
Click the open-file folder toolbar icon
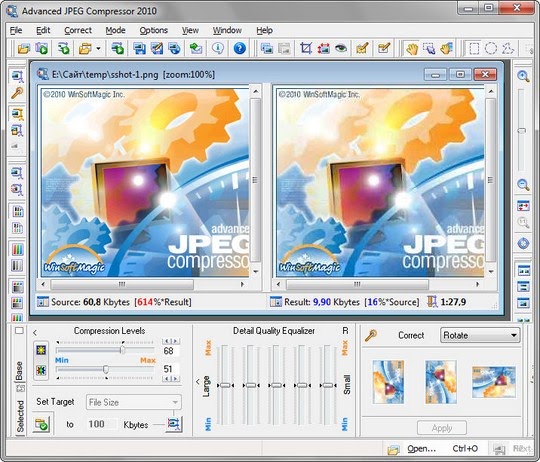pos(23,49)
